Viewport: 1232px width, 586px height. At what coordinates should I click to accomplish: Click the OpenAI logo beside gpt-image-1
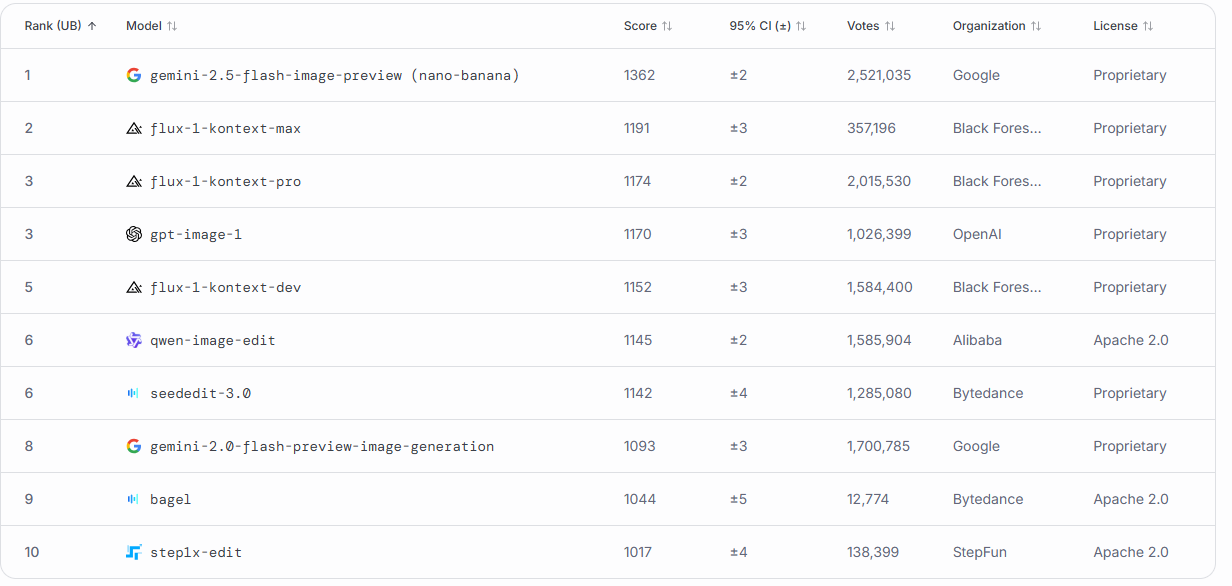pos(134,234)
